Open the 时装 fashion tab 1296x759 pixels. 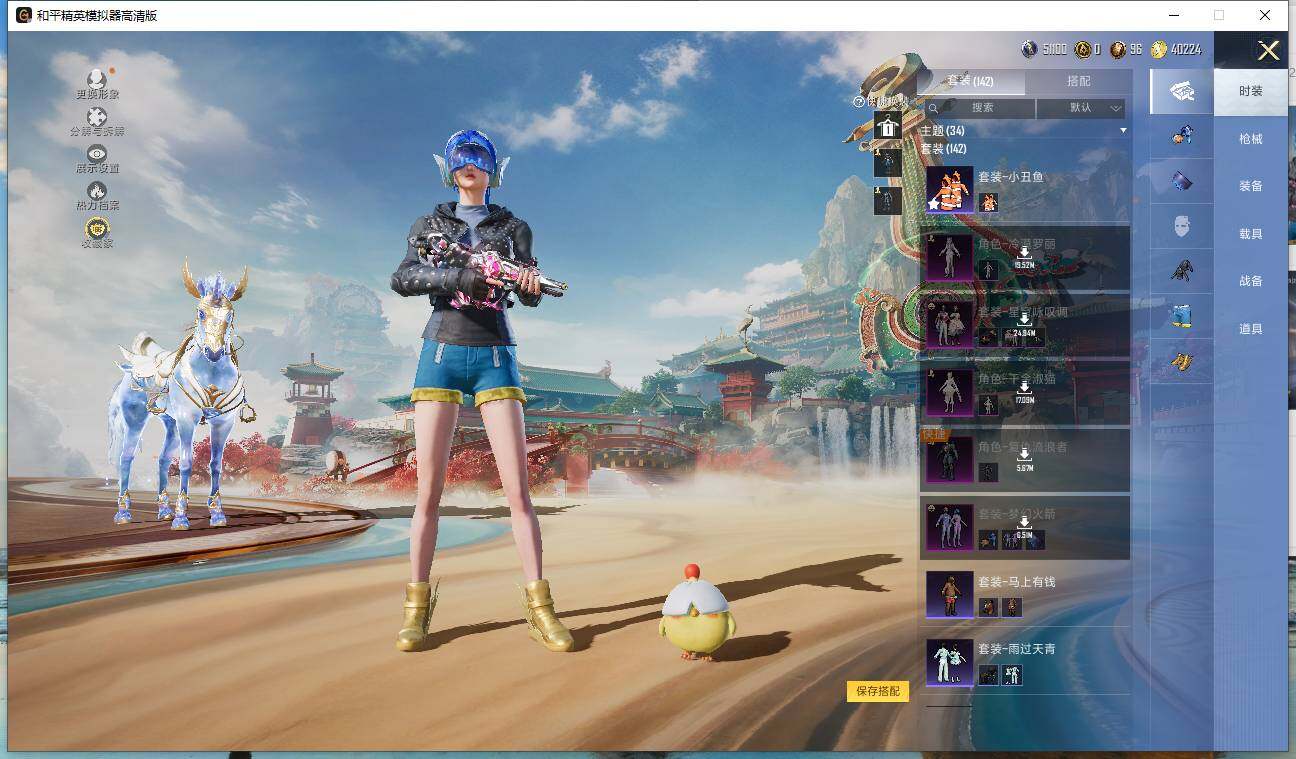[1251, 91]
